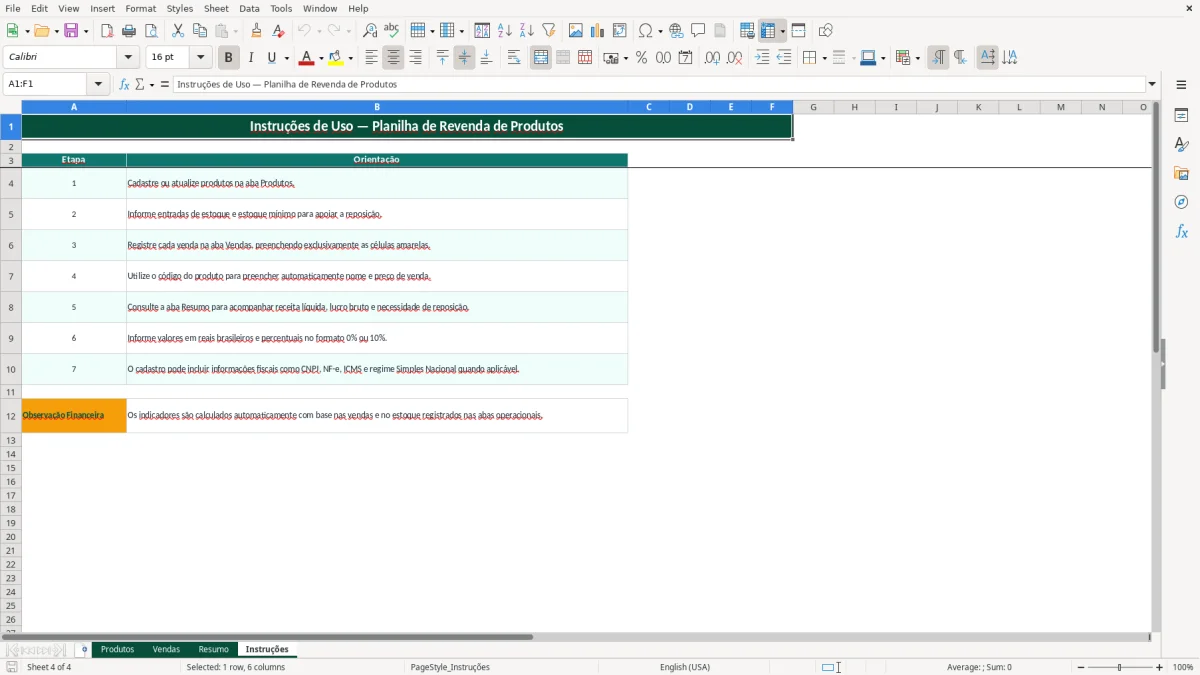Click the Clone Formatting paintbrush
This screenshot has width=1200, height=675.
(257, 31)
